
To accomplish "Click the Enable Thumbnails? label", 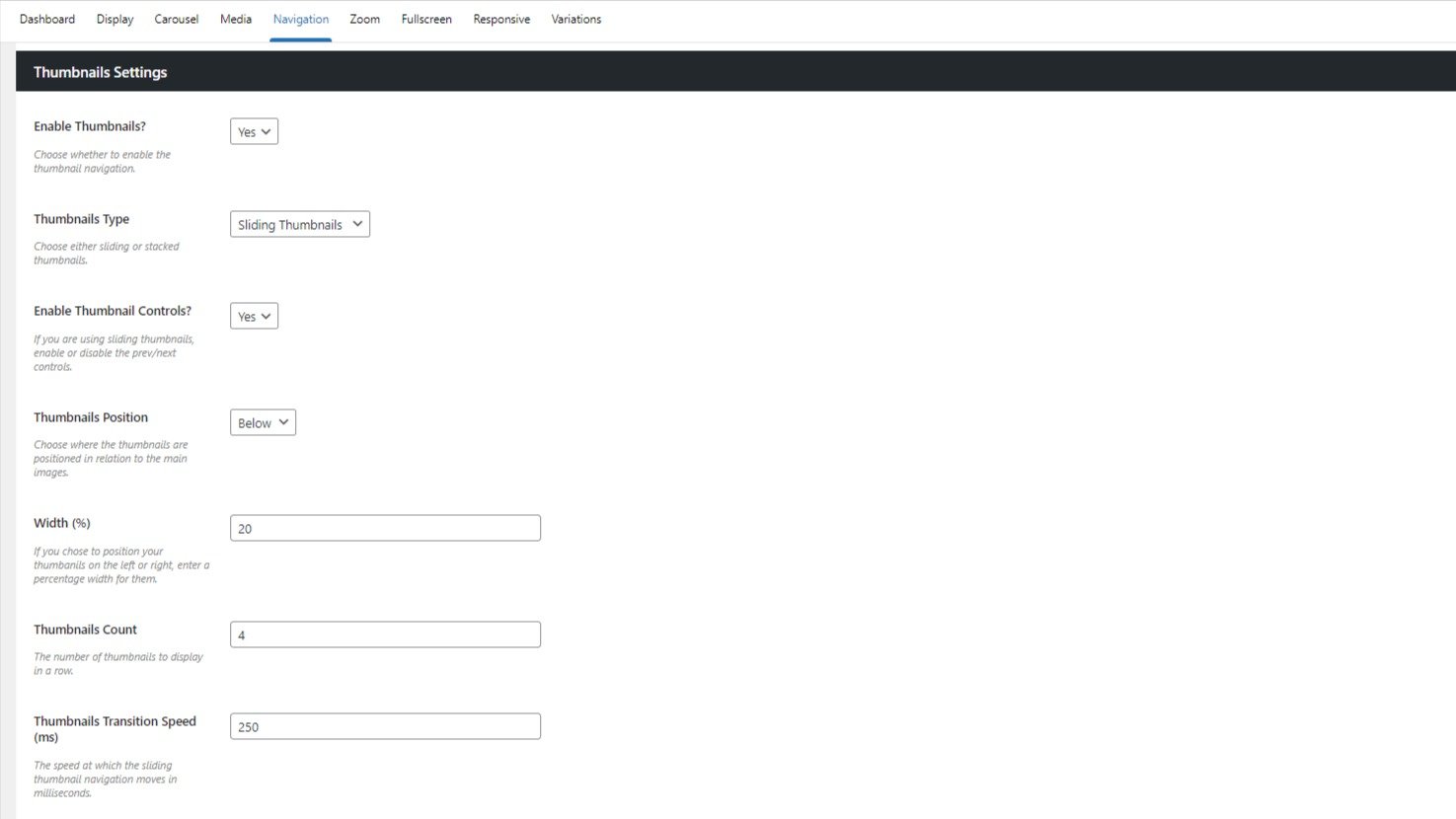I will point(89,125).
